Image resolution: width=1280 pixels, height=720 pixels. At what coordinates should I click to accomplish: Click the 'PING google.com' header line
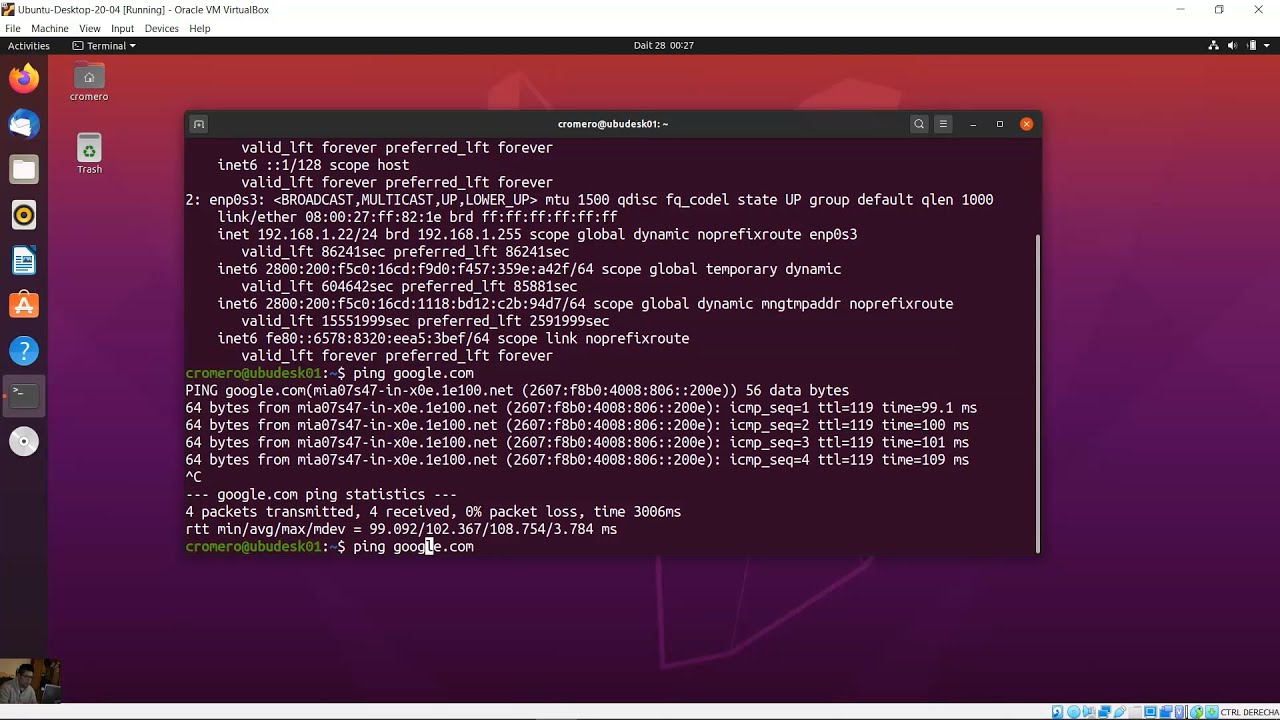(x=517, y=391)
